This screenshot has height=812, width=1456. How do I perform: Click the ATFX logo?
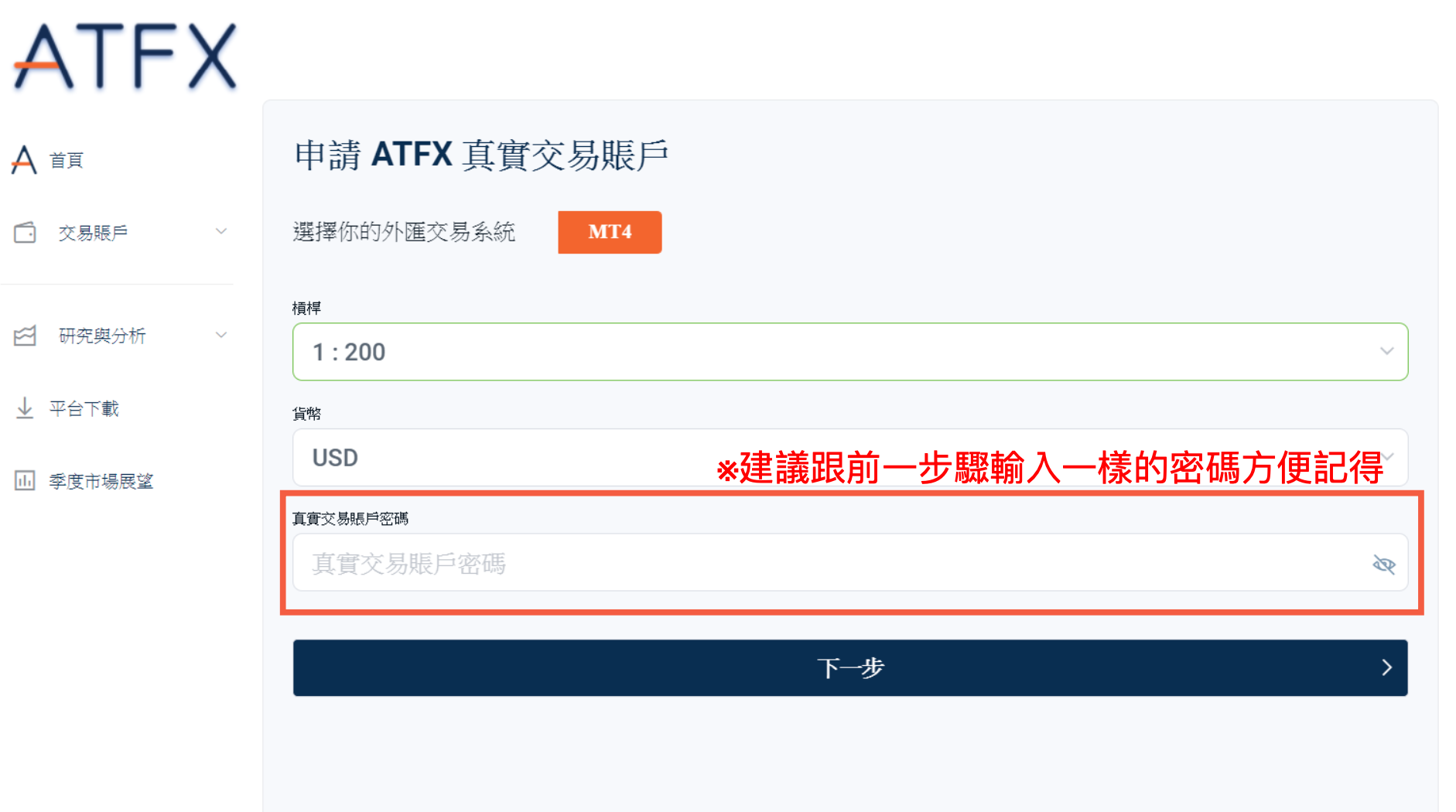coord(125,56)
